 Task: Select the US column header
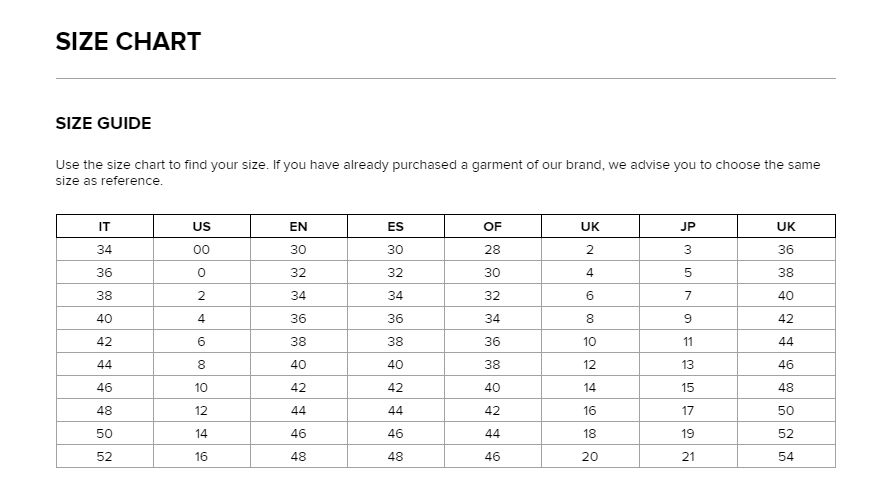coord(201,226)
